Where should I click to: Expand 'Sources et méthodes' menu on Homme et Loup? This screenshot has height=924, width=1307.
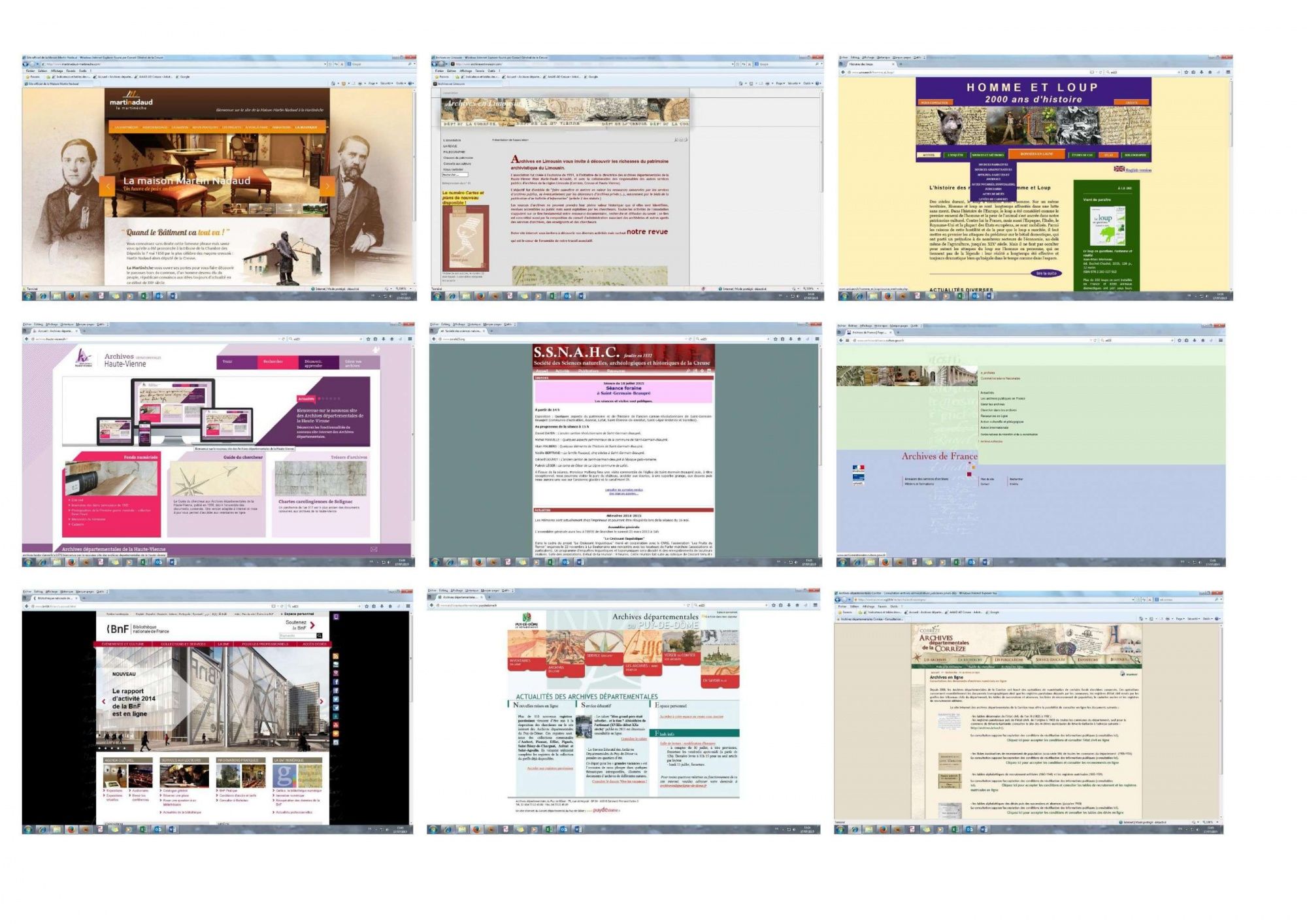click(987, 155)
